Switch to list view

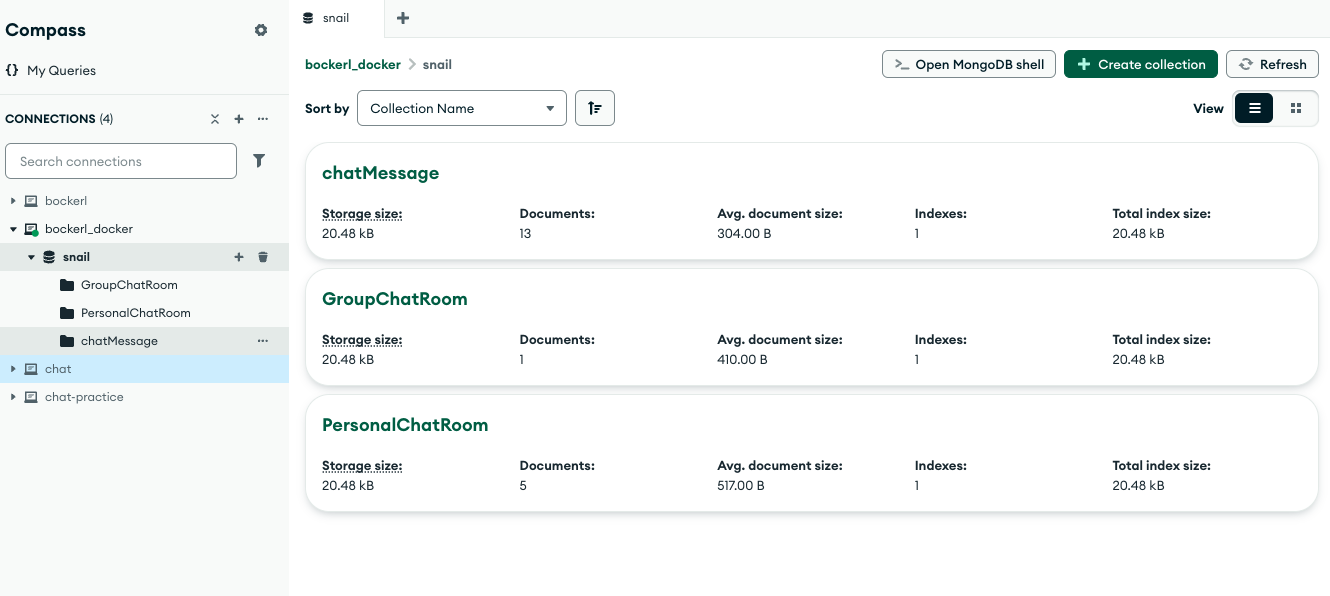1254,108
